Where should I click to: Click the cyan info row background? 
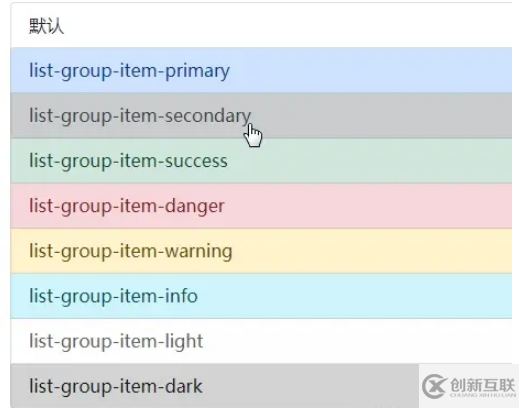coord(367,296)
